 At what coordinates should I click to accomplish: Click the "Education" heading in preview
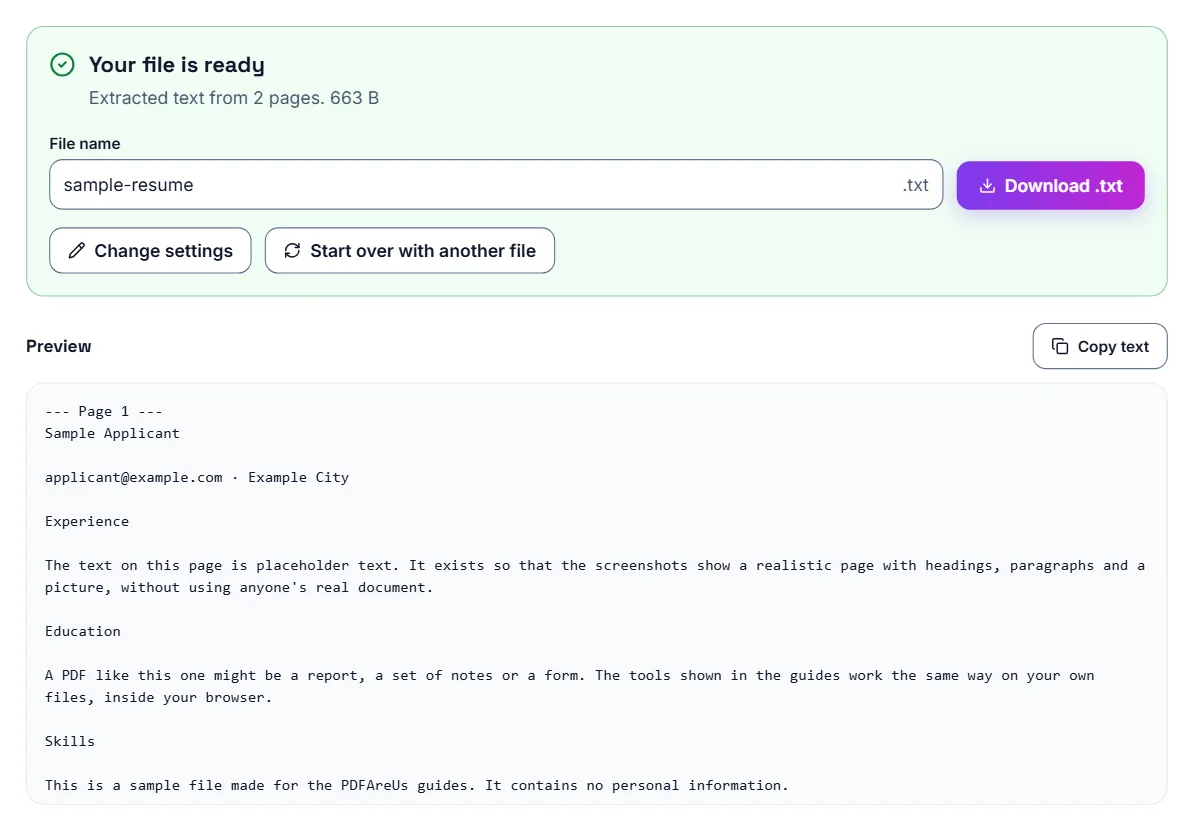(x=82, y=632)
